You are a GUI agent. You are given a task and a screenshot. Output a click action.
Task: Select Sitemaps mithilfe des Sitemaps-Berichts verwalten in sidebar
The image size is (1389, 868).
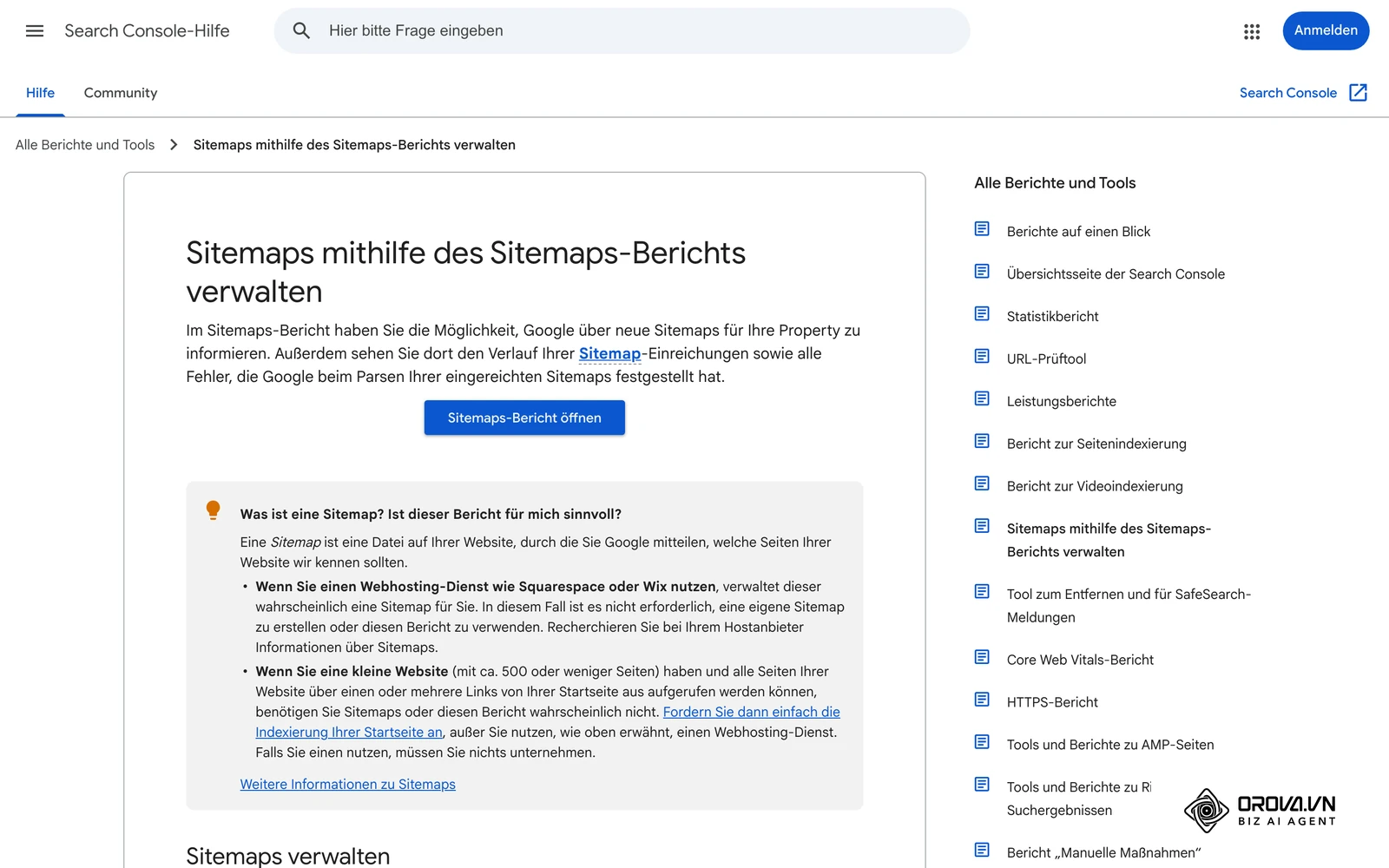[1109, 541]
